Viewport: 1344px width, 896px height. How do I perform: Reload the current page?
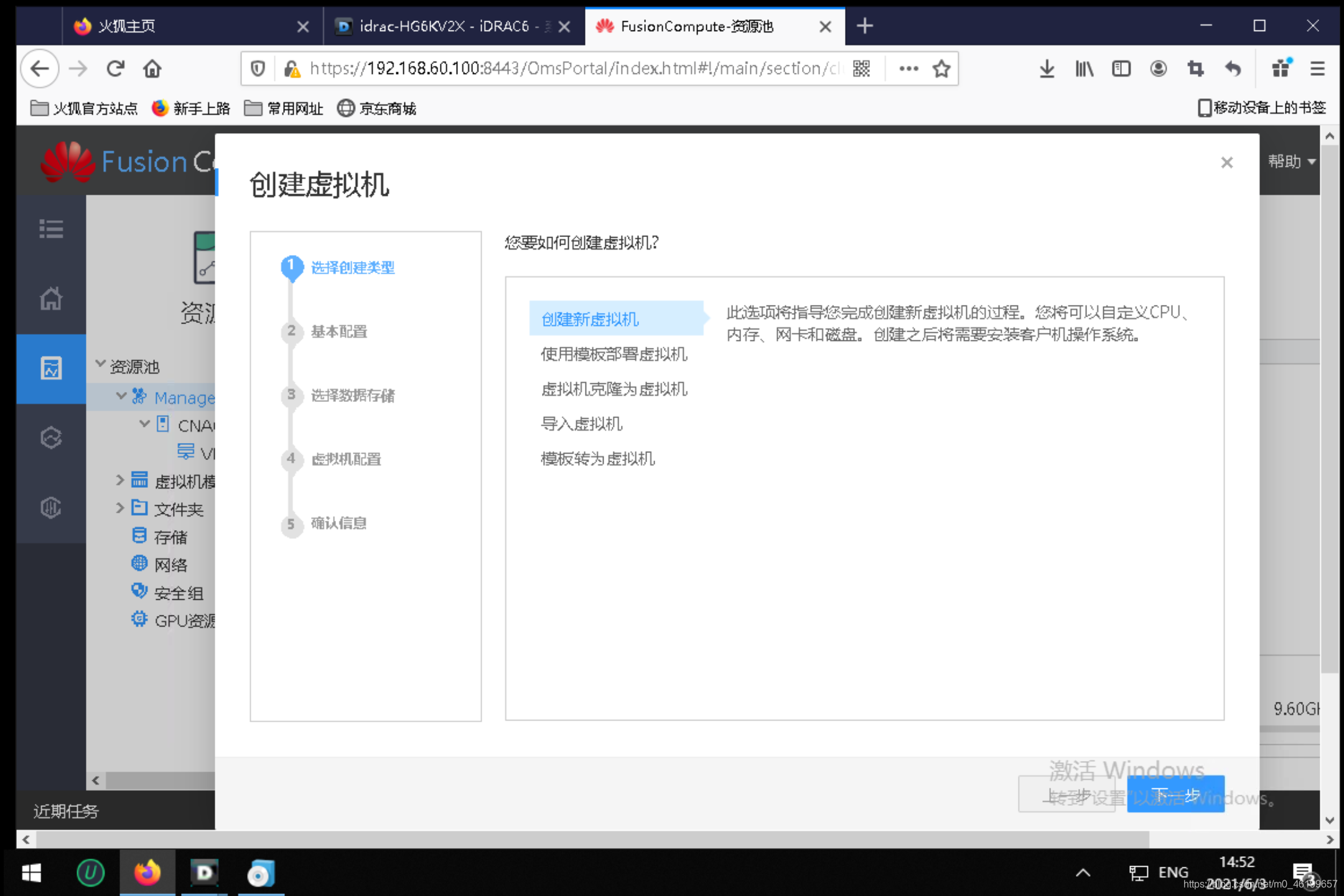[115, 68]
